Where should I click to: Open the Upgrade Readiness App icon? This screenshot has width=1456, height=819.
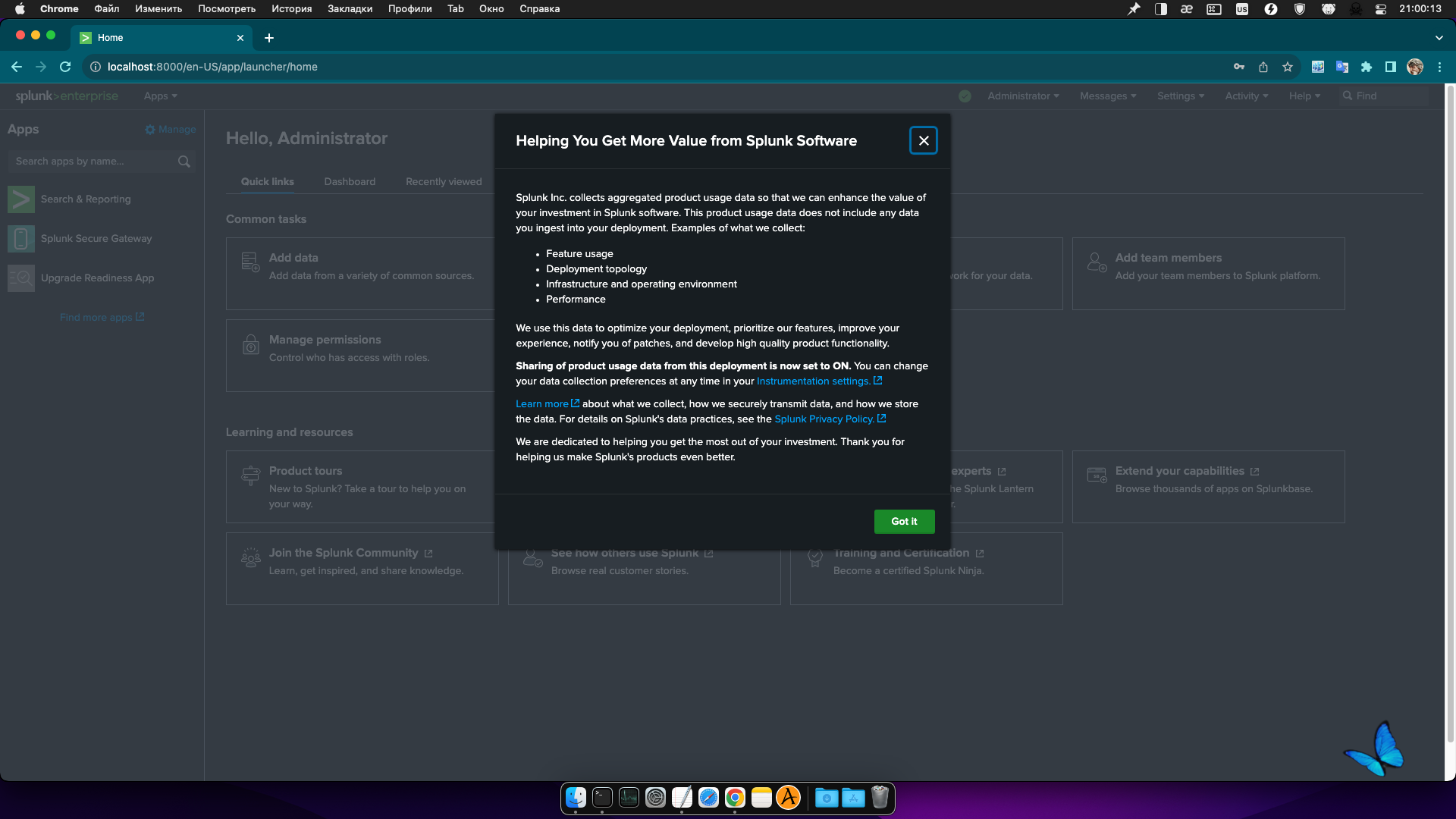click(x=21, y=278)
